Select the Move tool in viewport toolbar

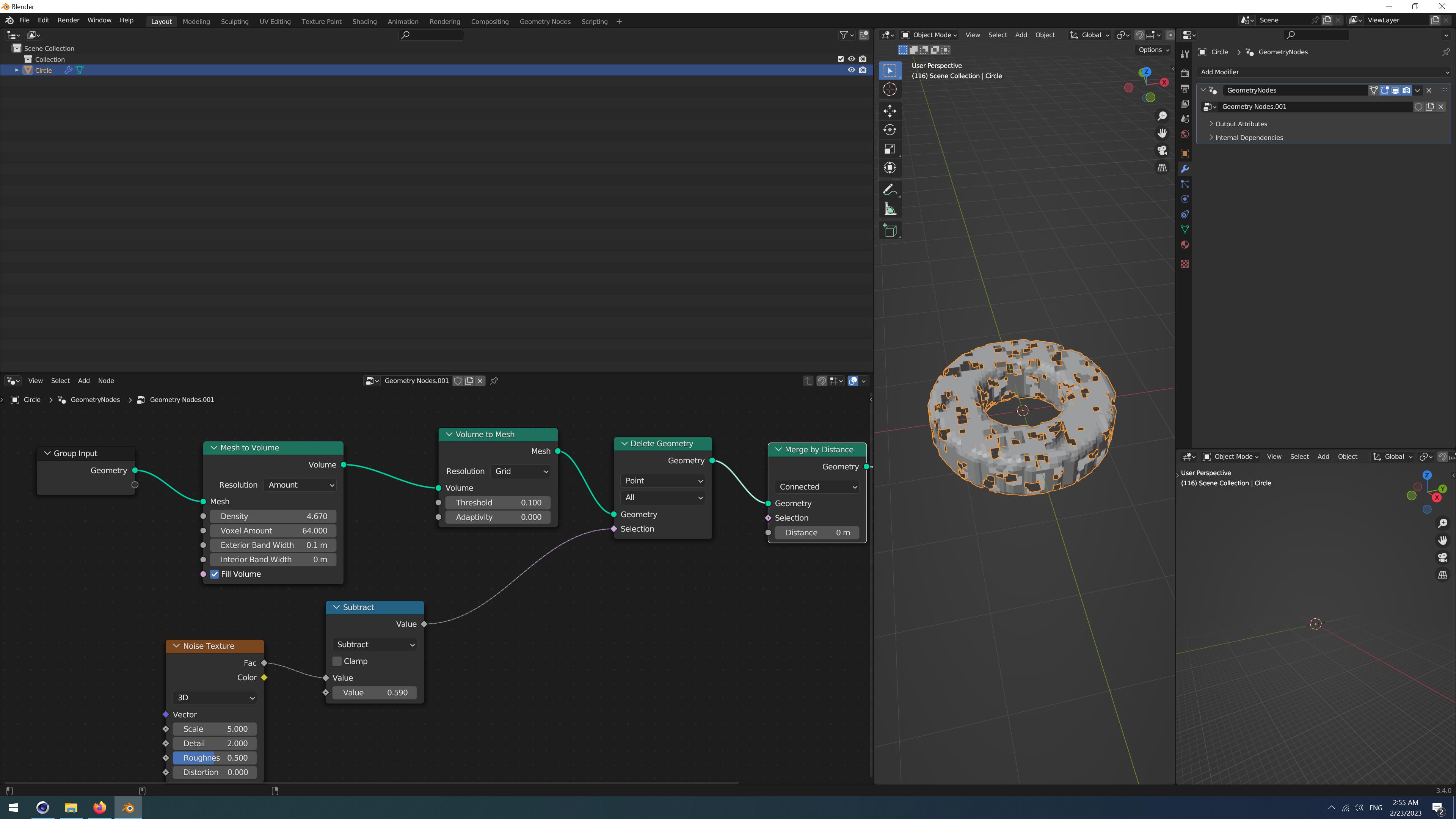[x=890, y=111]
